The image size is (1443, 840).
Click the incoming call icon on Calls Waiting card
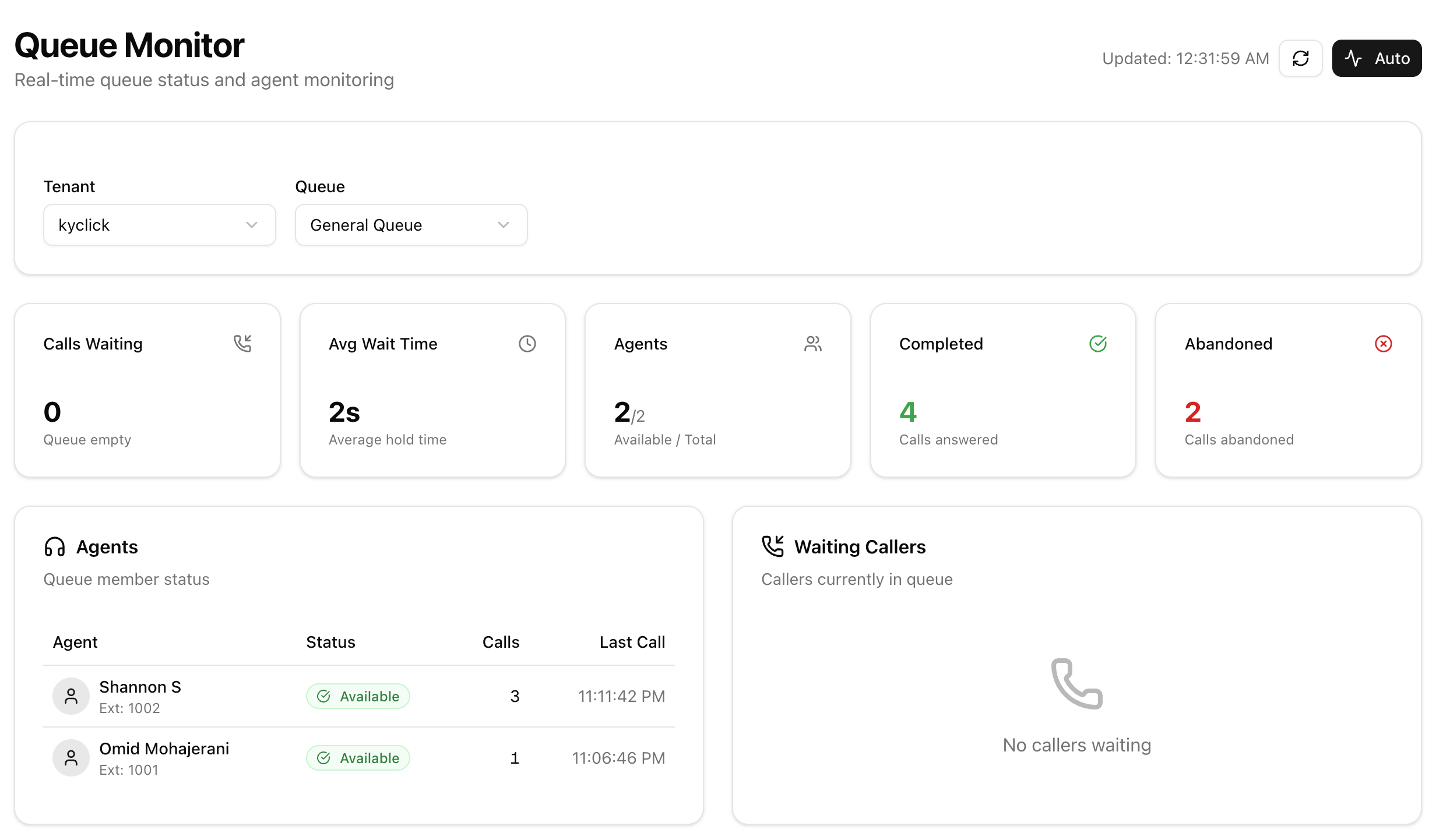coord(243,343)
